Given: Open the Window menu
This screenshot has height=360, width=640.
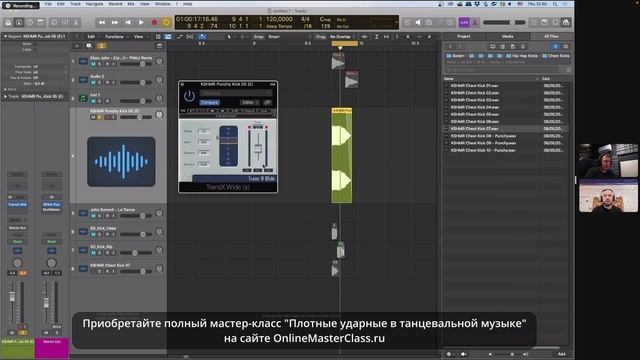Looking at the screenshot, I should click(162, 4).
